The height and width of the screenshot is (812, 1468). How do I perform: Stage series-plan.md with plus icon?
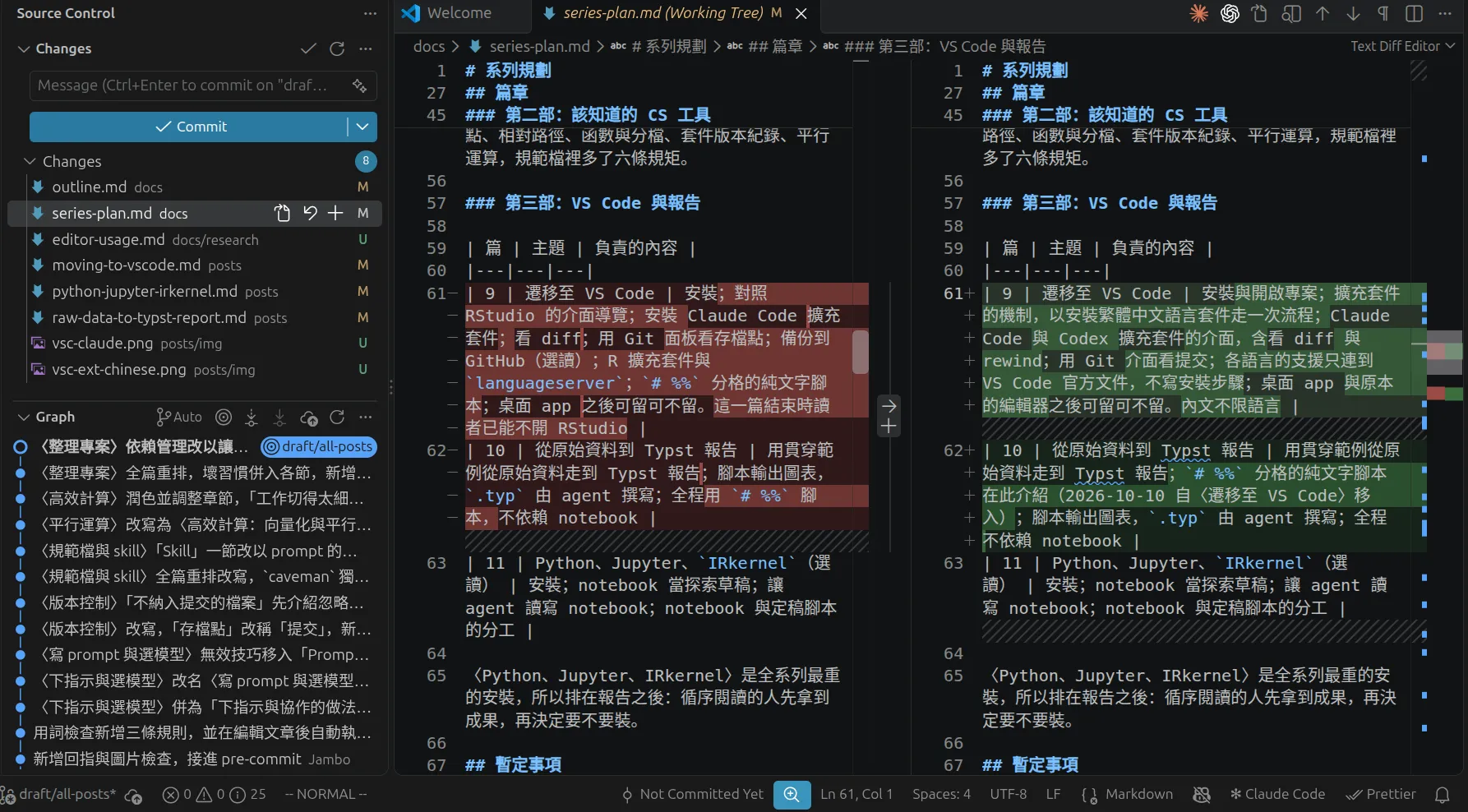[335, 214]
